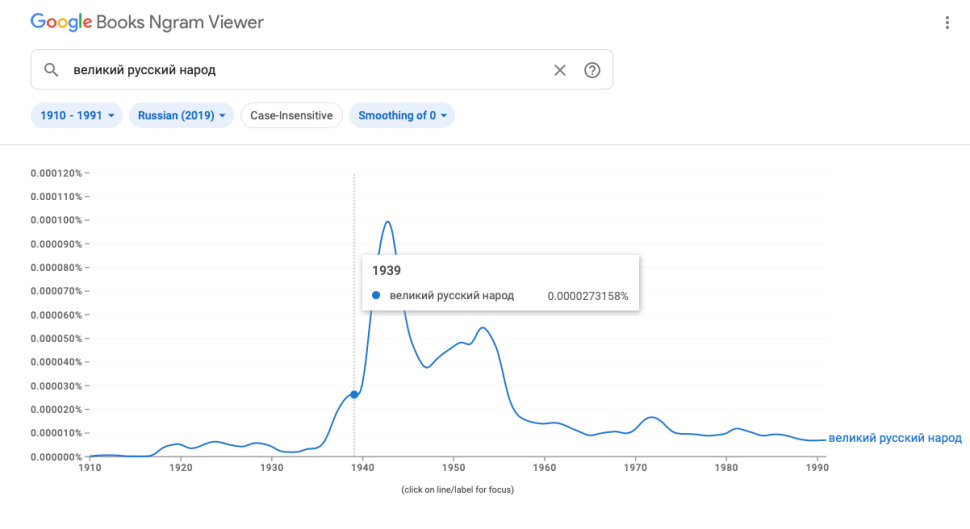
Task: Focus the великий русский народ line label
Action: click(x=895, y=438)
